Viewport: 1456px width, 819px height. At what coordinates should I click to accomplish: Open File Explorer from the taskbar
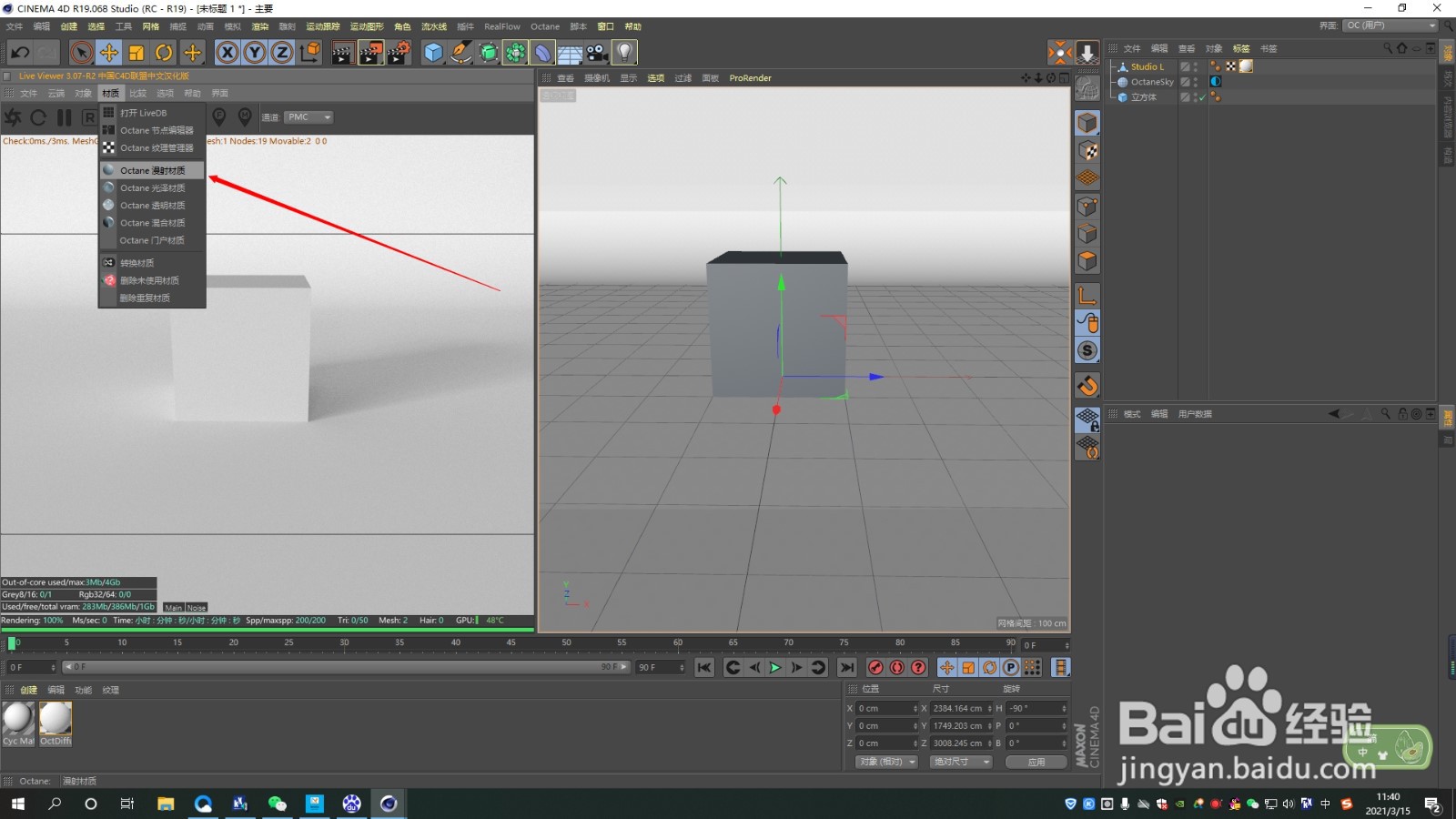166,804
